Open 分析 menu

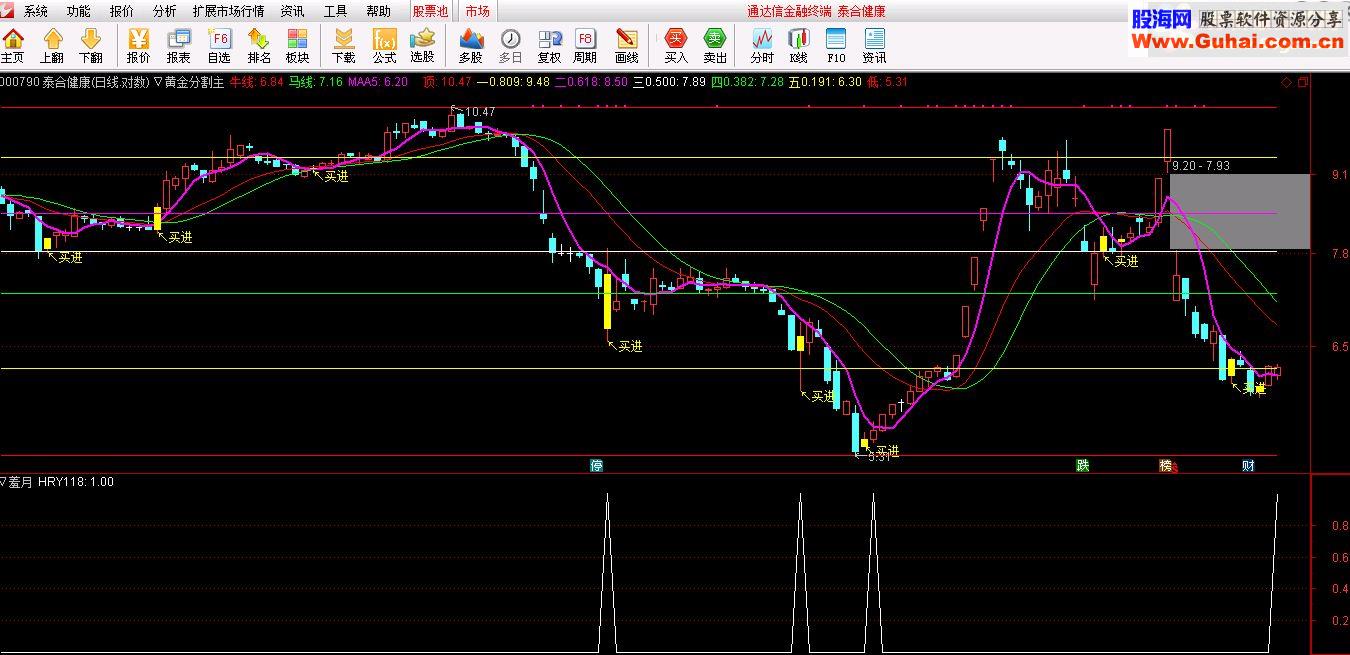[164, 11]
